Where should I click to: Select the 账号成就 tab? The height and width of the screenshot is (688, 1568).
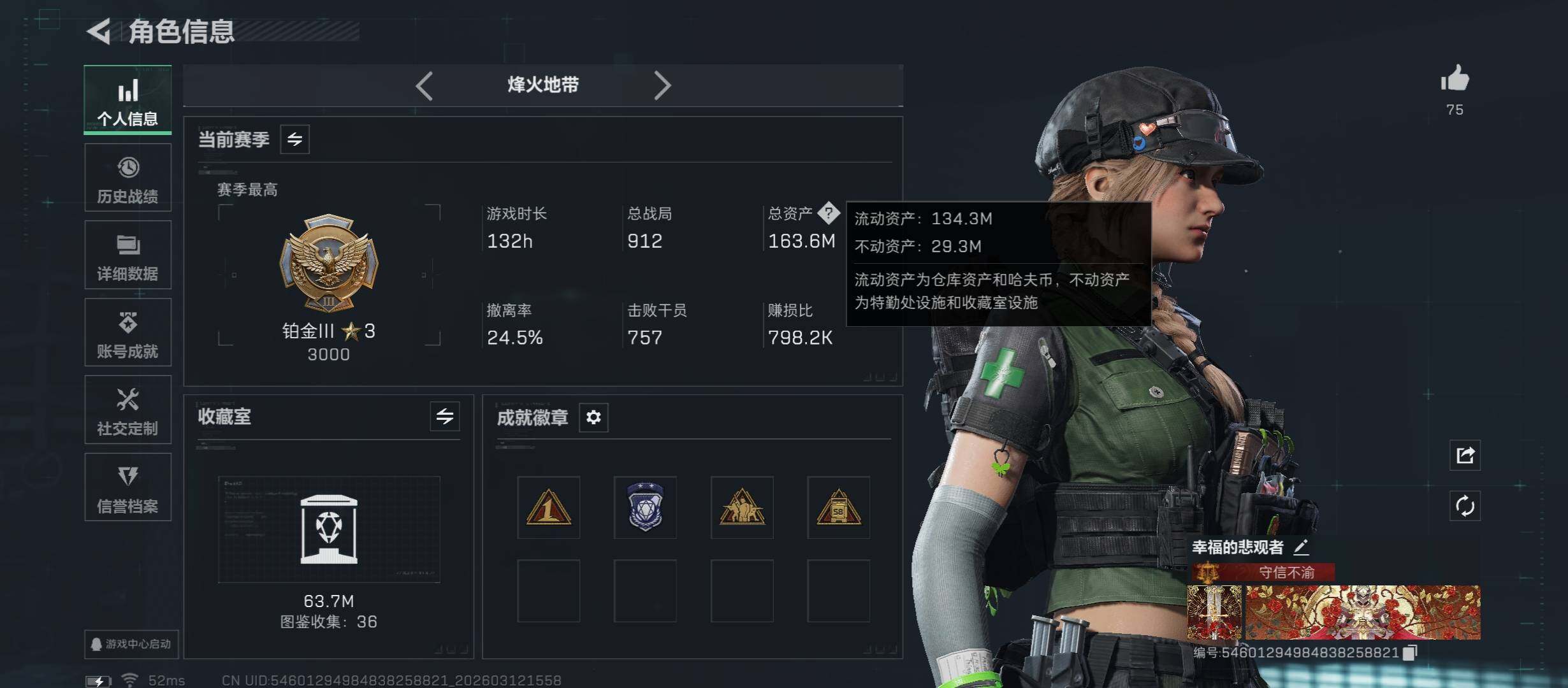[128, 332]
